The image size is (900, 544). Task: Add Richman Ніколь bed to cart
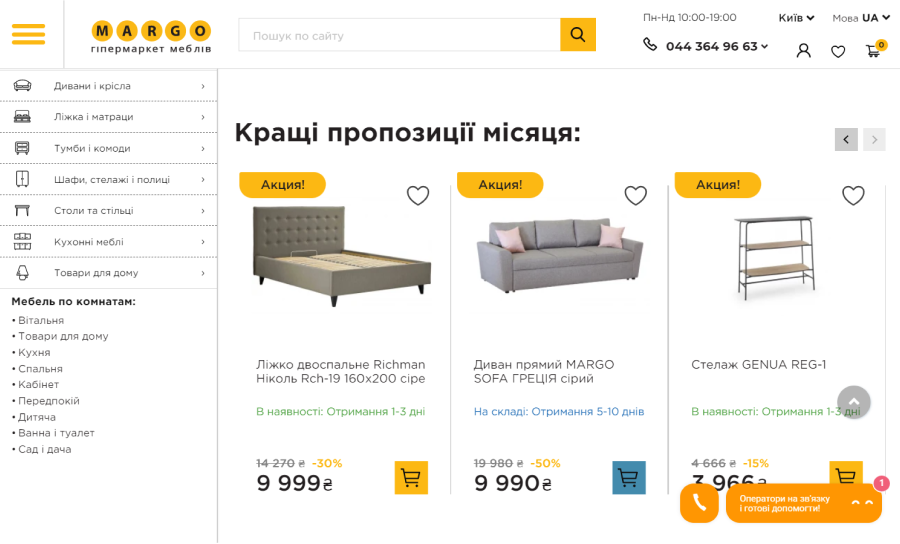click(411, 477)
